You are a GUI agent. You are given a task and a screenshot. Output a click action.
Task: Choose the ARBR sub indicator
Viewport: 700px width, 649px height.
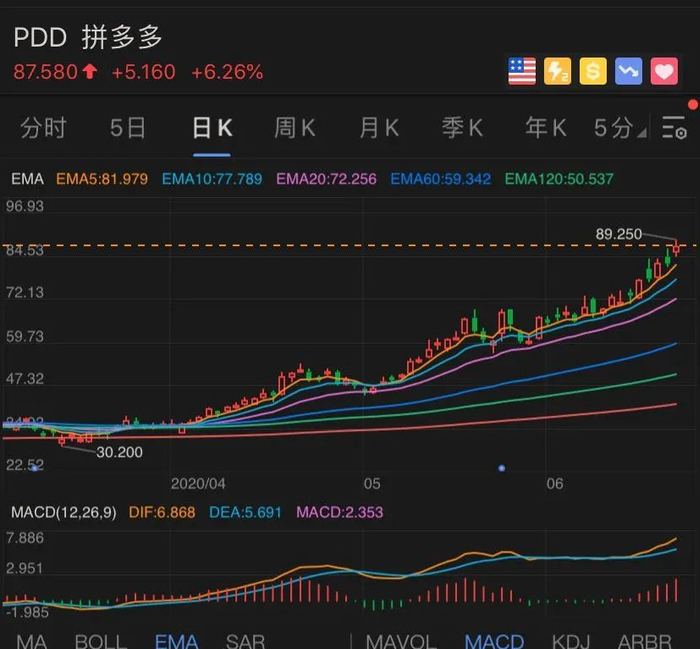click(645, 642)
